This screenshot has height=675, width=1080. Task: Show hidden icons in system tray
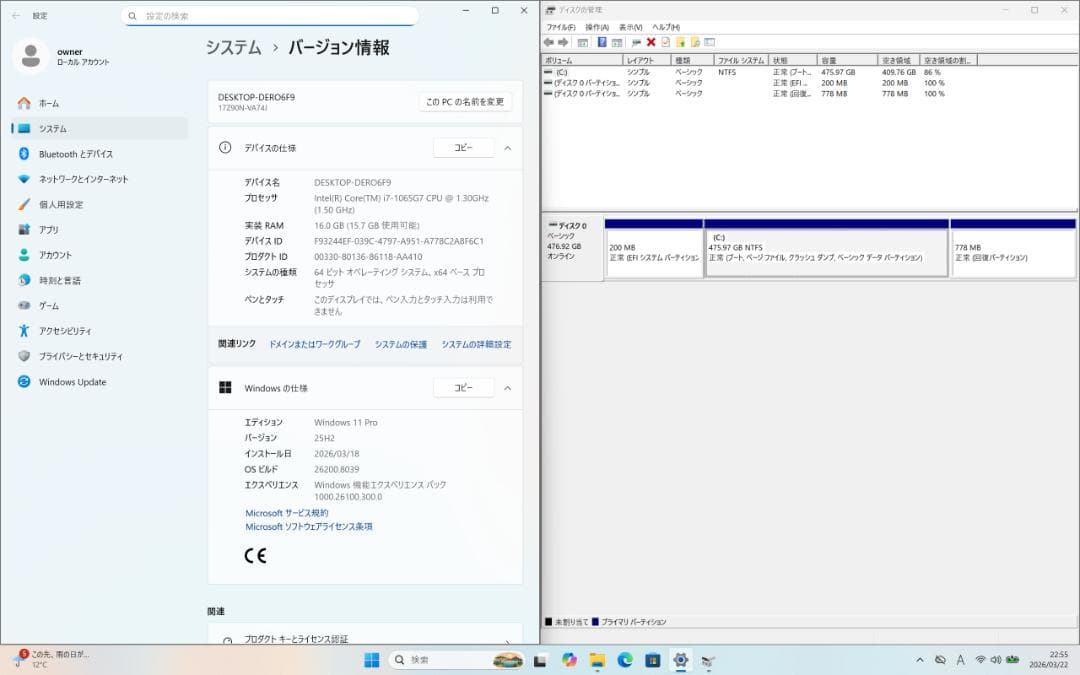pyautogui.click(x=920, y=660)
